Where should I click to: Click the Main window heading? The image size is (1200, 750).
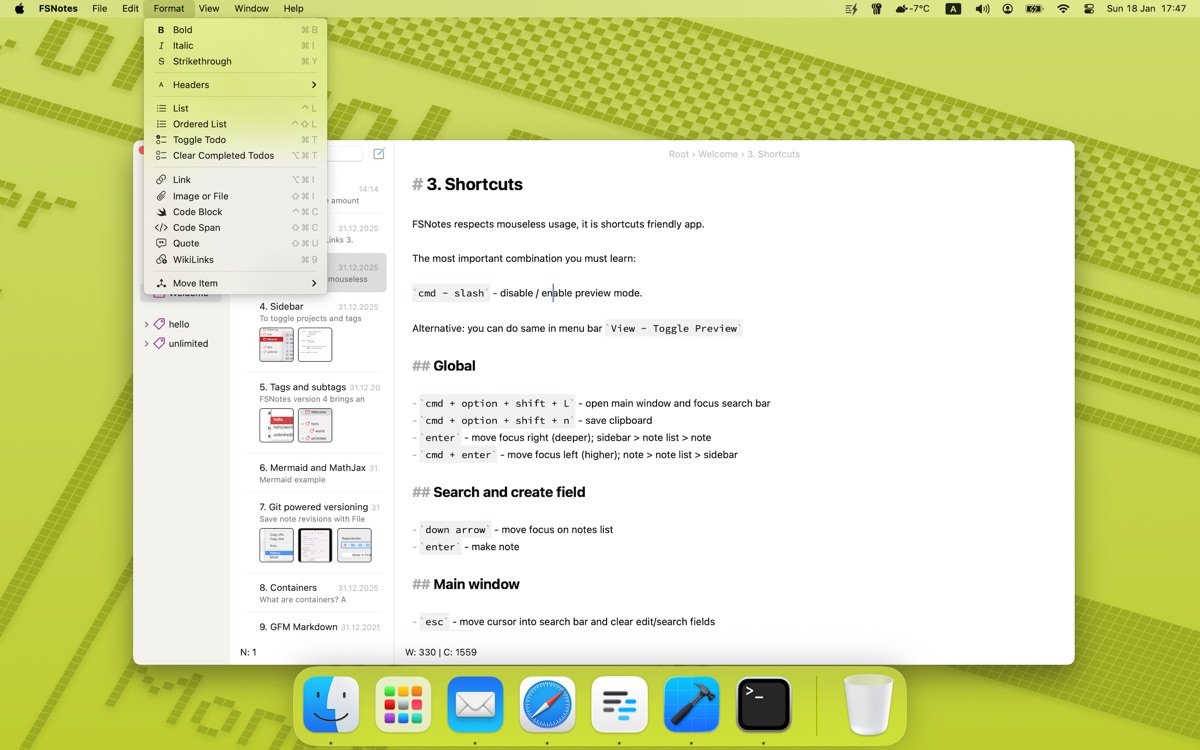click(x=476, y=584)
